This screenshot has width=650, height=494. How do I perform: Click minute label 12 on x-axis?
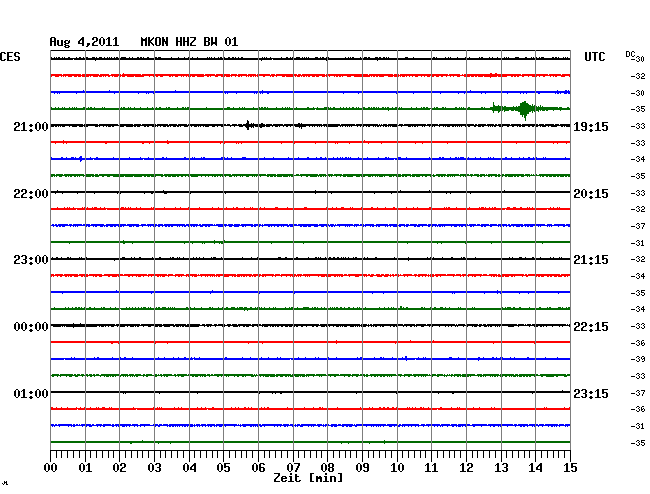tap(466, 467)
